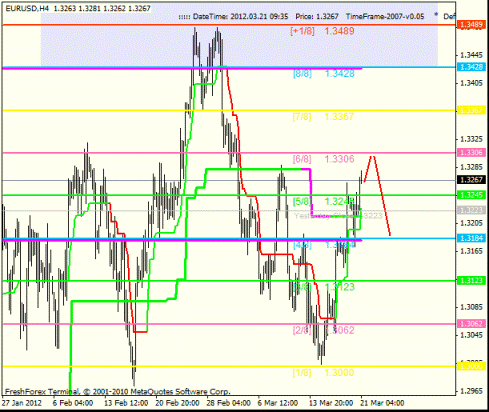This screenshot has width=489, height=412.
Task: Click the Price: 1.3267 header readout
Action: [x=317, y=16]
